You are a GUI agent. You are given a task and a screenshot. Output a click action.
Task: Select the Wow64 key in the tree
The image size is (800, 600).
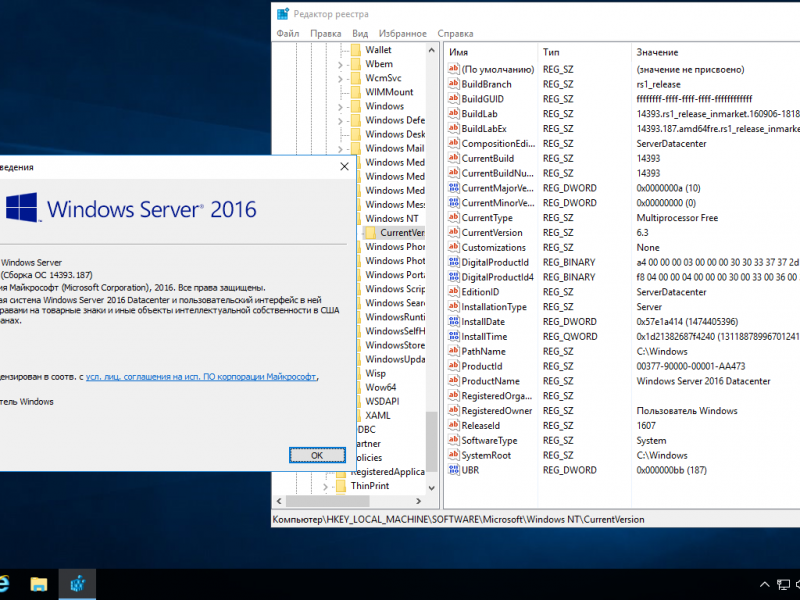(381, 387)
